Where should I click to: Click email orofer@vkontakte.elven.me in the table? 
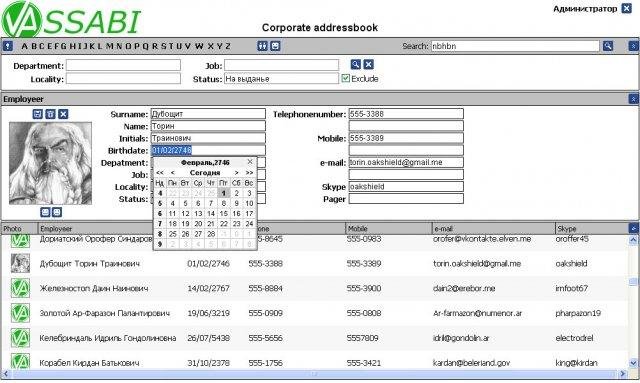click(x=482, y=238)
